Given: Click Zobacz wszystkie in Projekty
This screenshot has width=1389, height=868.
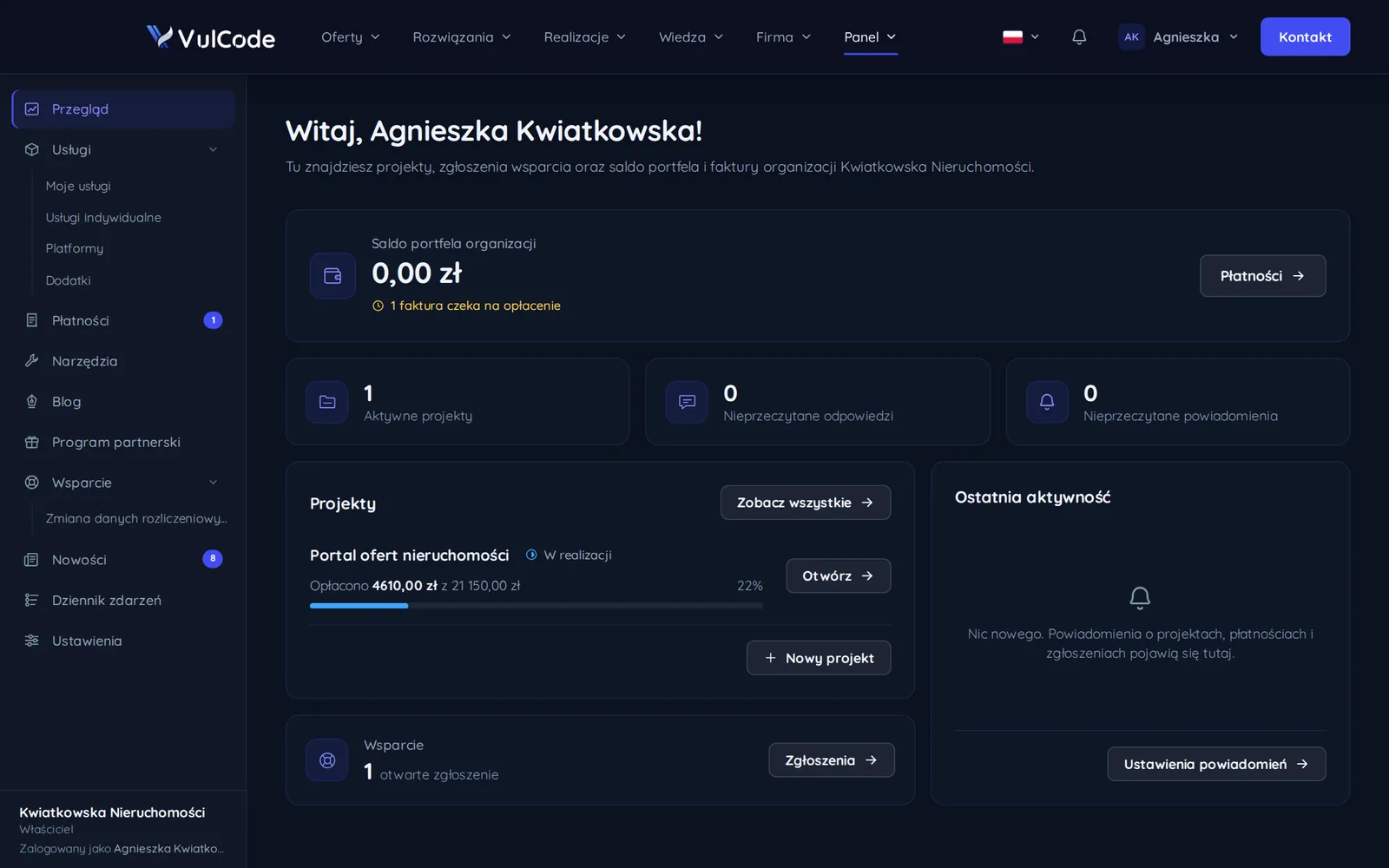Looking at the screenshot, I should coord(806,503).
